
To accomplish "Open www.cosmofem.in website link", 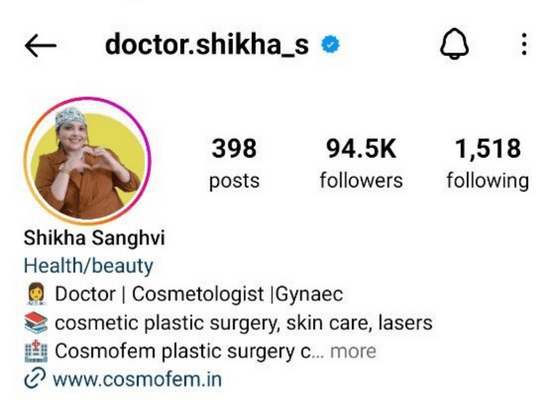I will [137, 379].
